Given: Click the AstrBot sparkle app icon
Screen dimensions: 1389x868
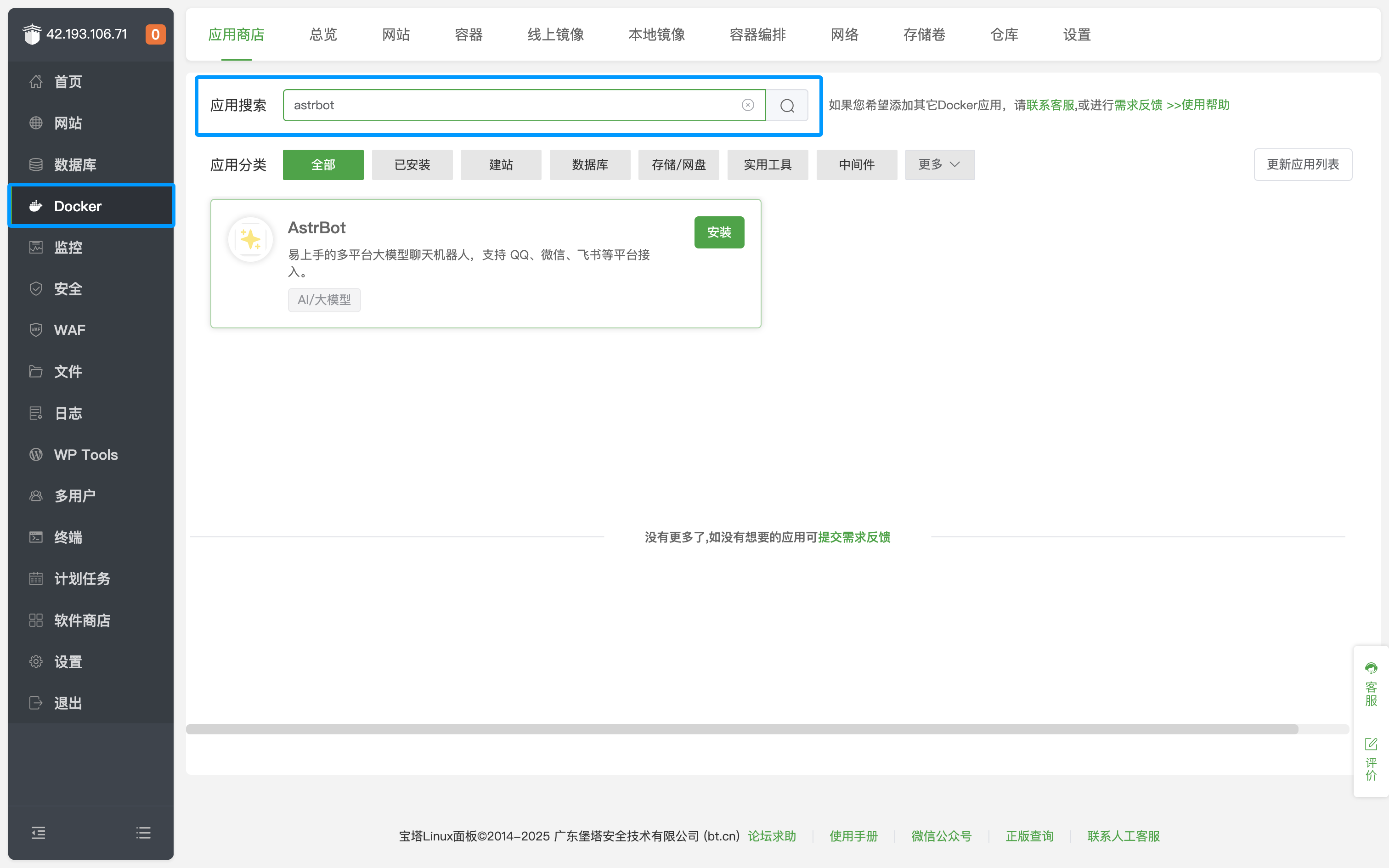Looking at the screenshot, I should (x=250, y=239).
